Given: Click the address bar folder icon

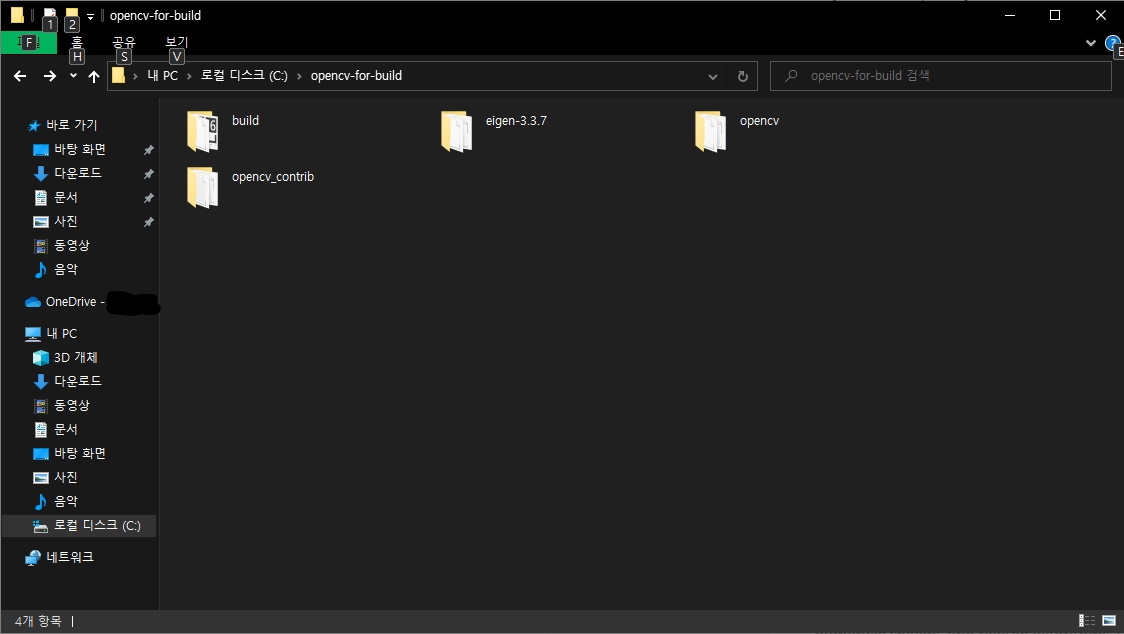Looking at the screenshot, I should click(x=119, y=75).
